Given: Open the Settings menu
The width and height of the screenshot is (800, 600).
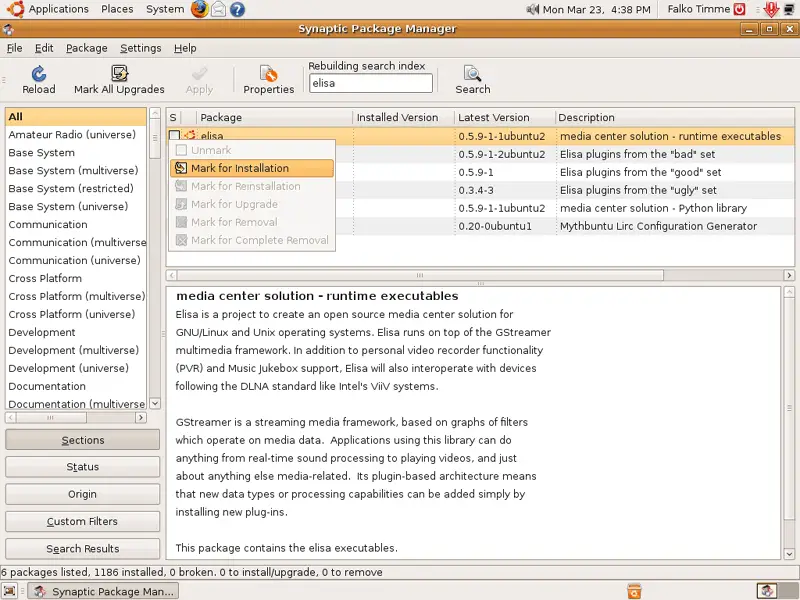Looking at the screenshot, I should click(x=140, y=48).
